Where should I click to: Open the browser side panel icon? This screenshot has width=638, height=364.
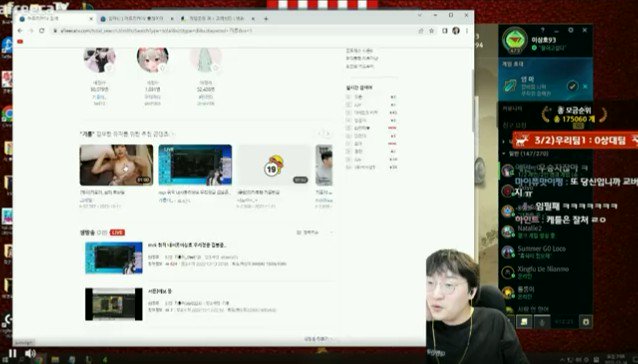[x=445, y=31]
